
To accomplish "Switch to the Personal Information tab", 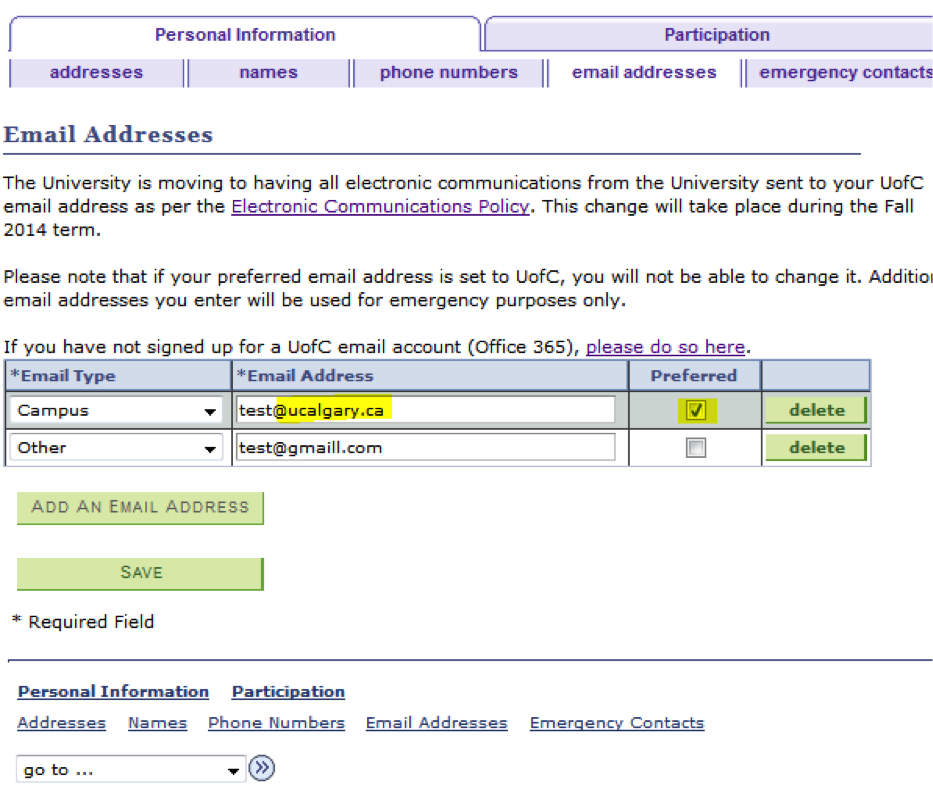I will 245,35.
